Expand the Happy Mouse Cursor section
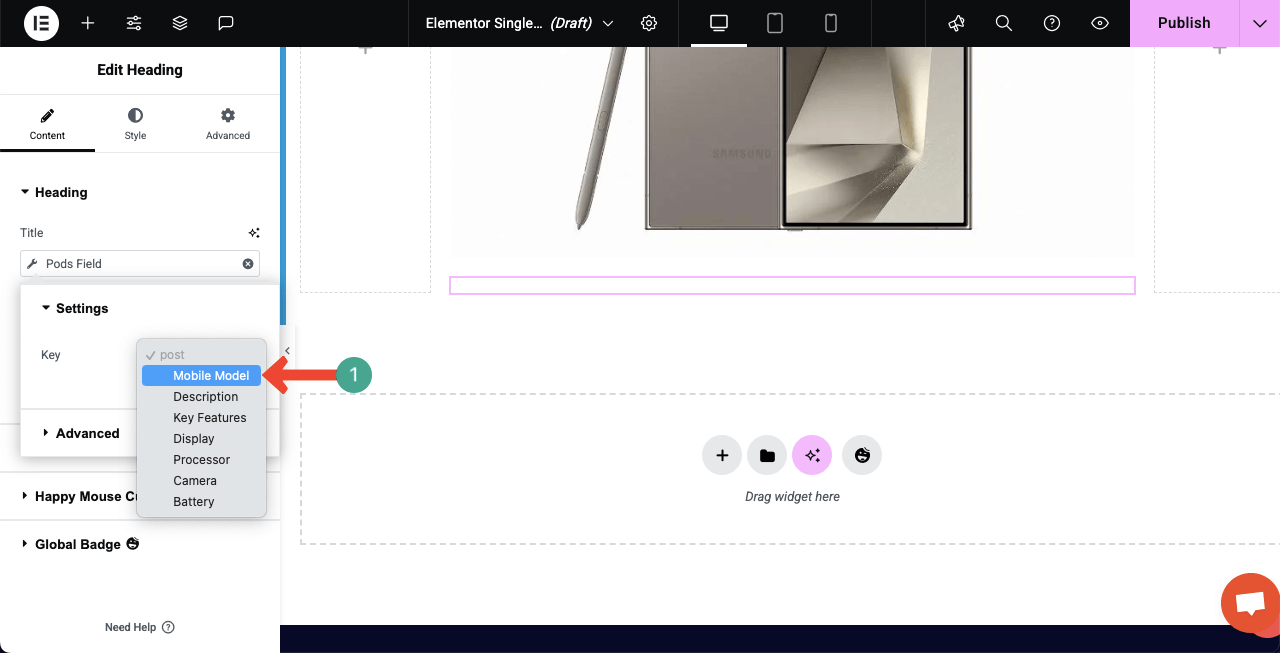 (x=79, y=496)
